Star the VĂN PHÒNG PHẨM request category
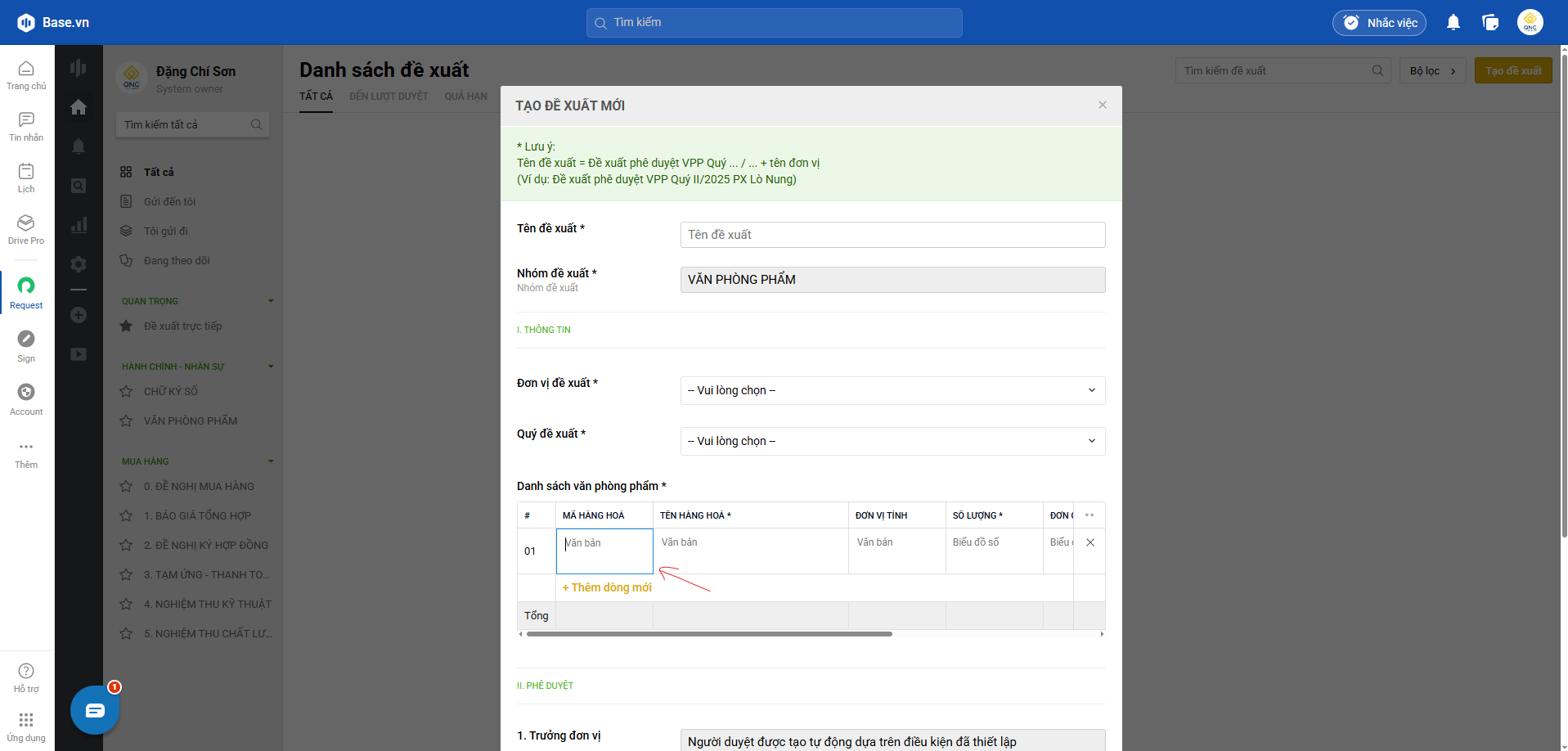The height and width of the screenshot is (751, 1568). [x=126, y=421]
